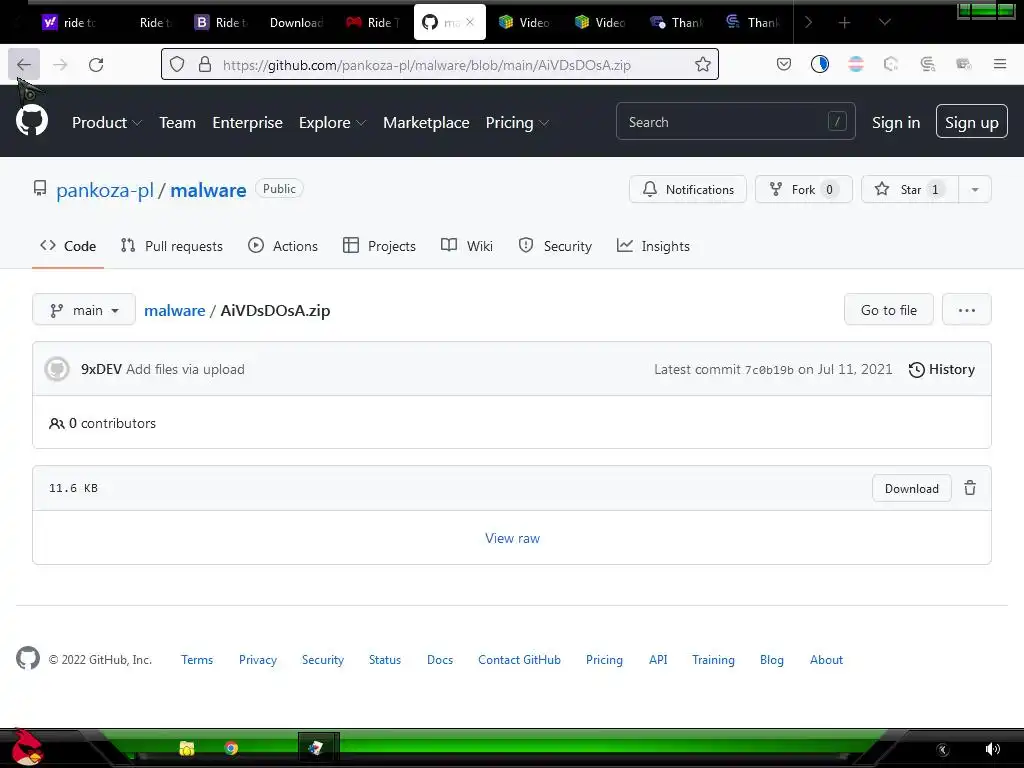Open the Insights tab
Image resolution: width=1024 pixels, height=768 pixels.
coord(653,246)
